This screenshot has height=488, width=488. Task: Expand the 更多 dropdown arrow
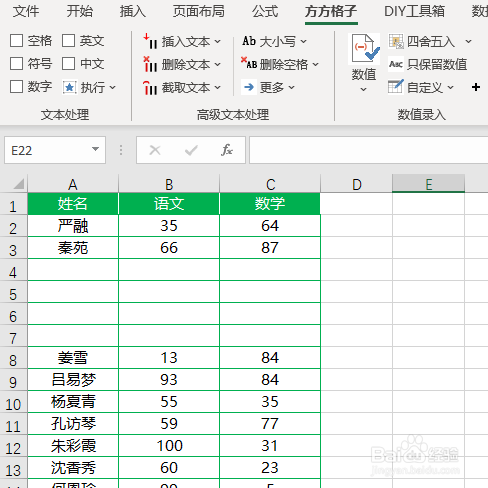coord(292,88)
